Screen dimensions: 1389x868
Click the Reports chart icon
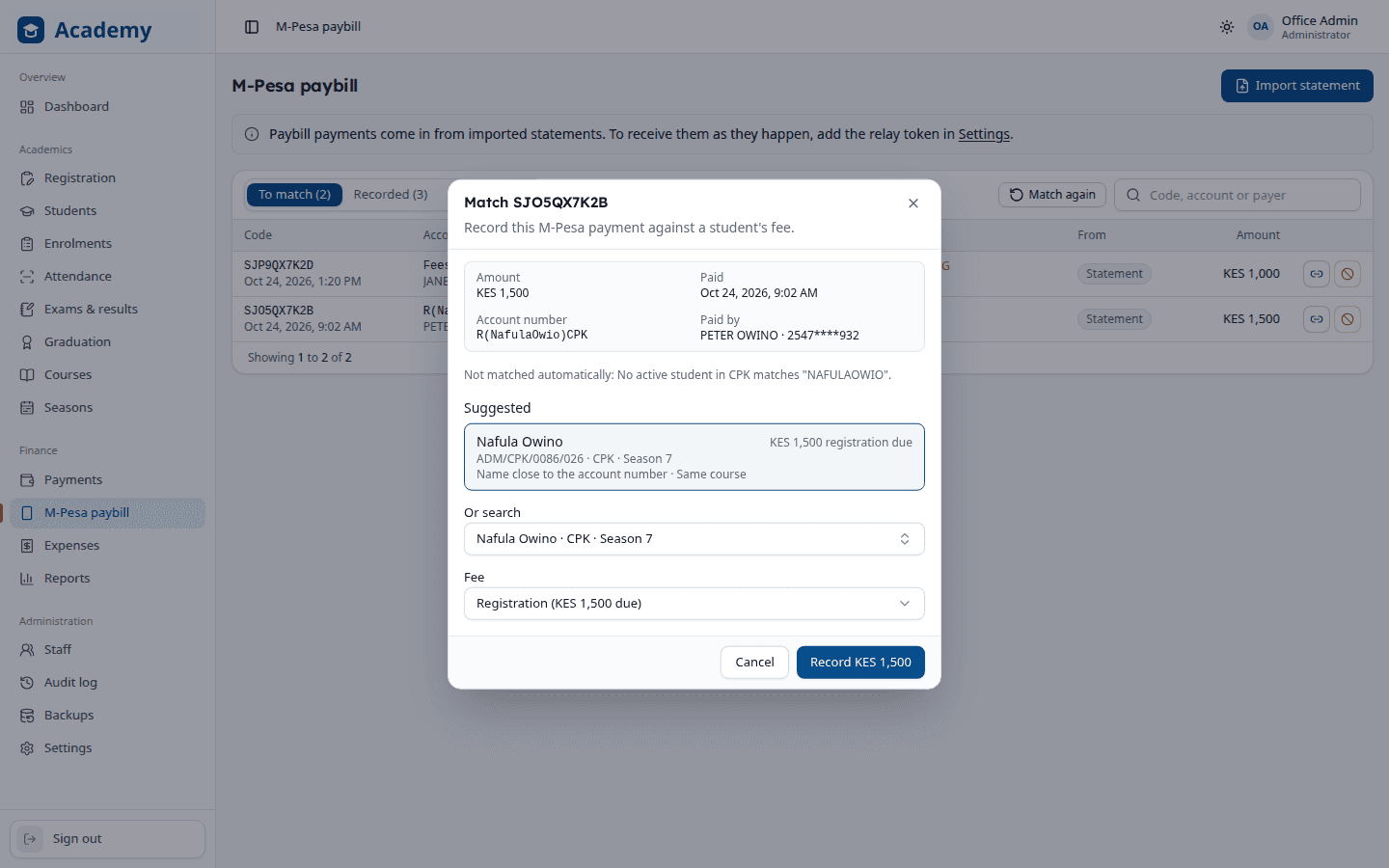pyautogui.click(x=27, y=579)
